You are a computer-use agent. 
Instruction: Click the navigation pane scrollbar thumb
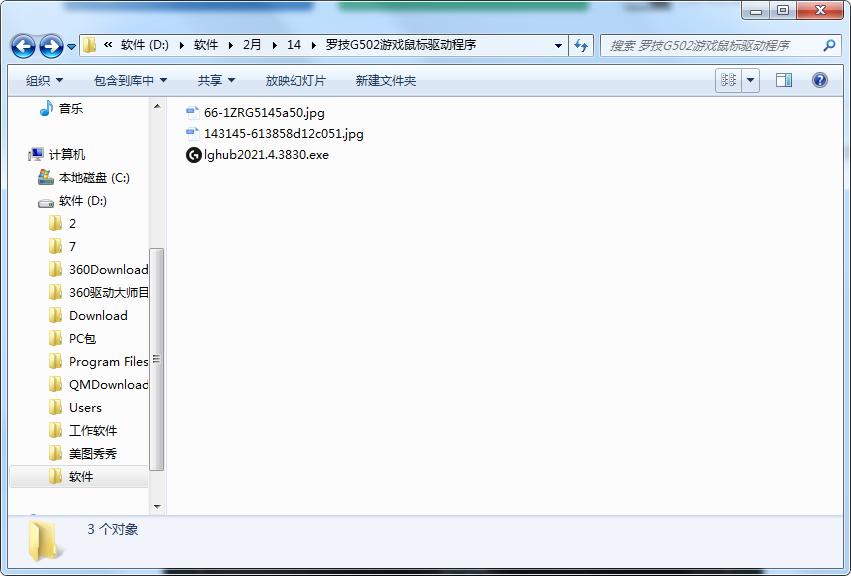click(156, 359)
